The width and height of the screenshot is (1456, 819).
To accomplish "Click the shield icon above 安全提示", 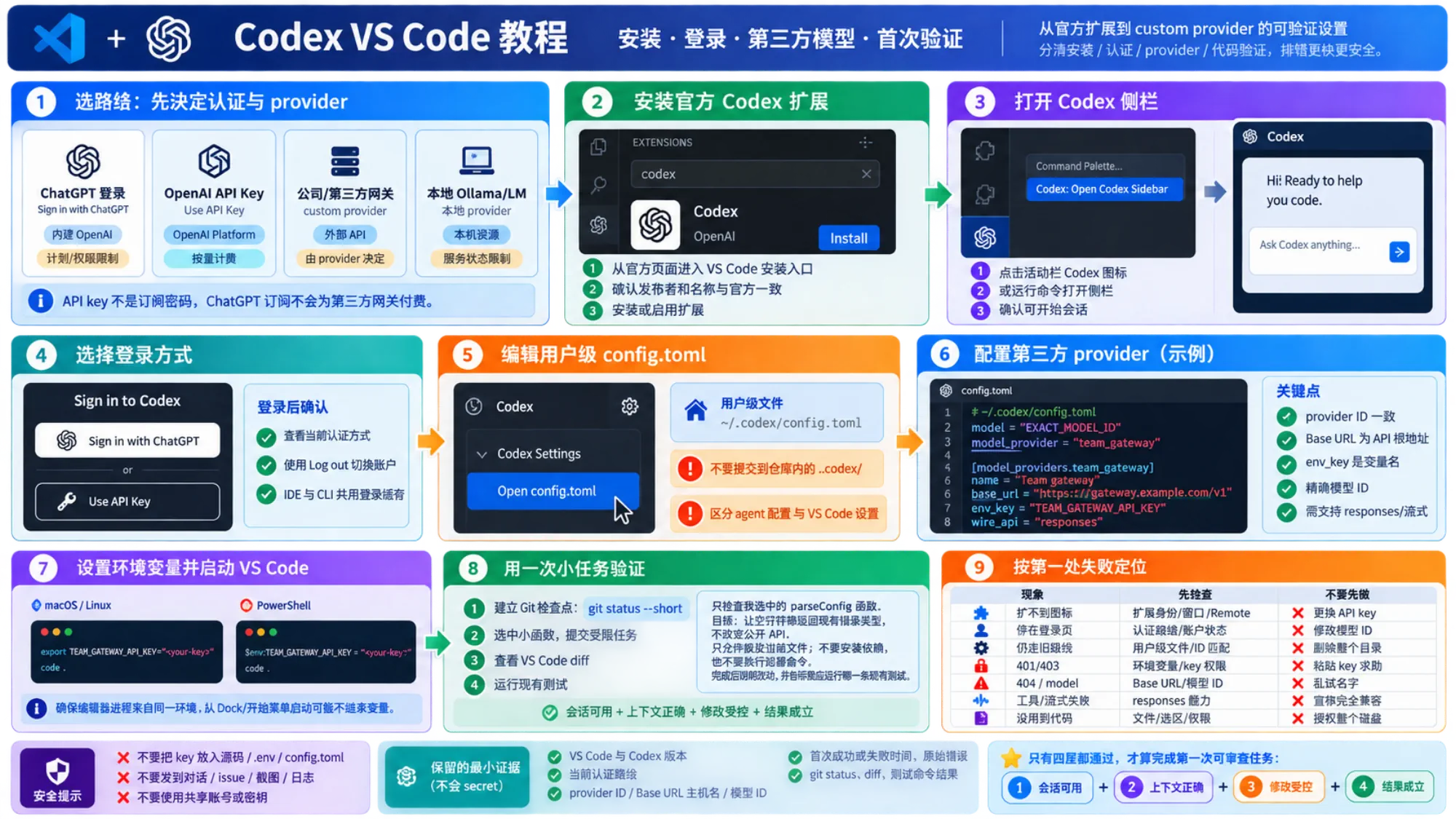I will click(58, 770).
